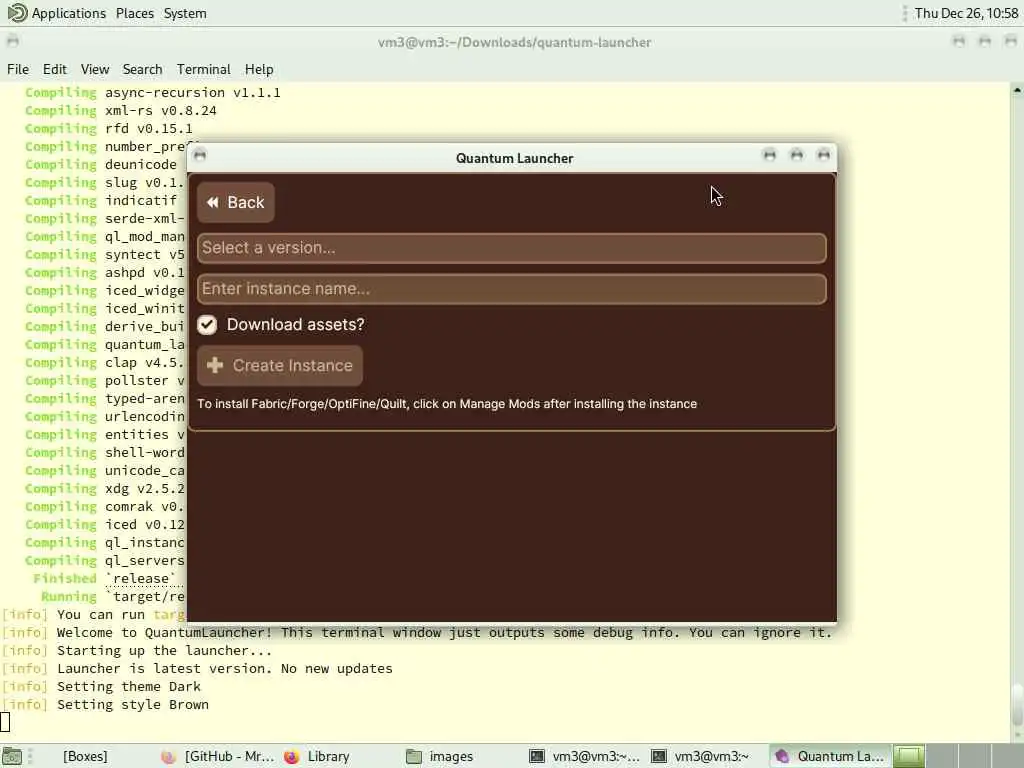Switch to the GitHub Firefox taskbar window
This screenshot has width=1024, height=768.
click(x=218, y=756)
